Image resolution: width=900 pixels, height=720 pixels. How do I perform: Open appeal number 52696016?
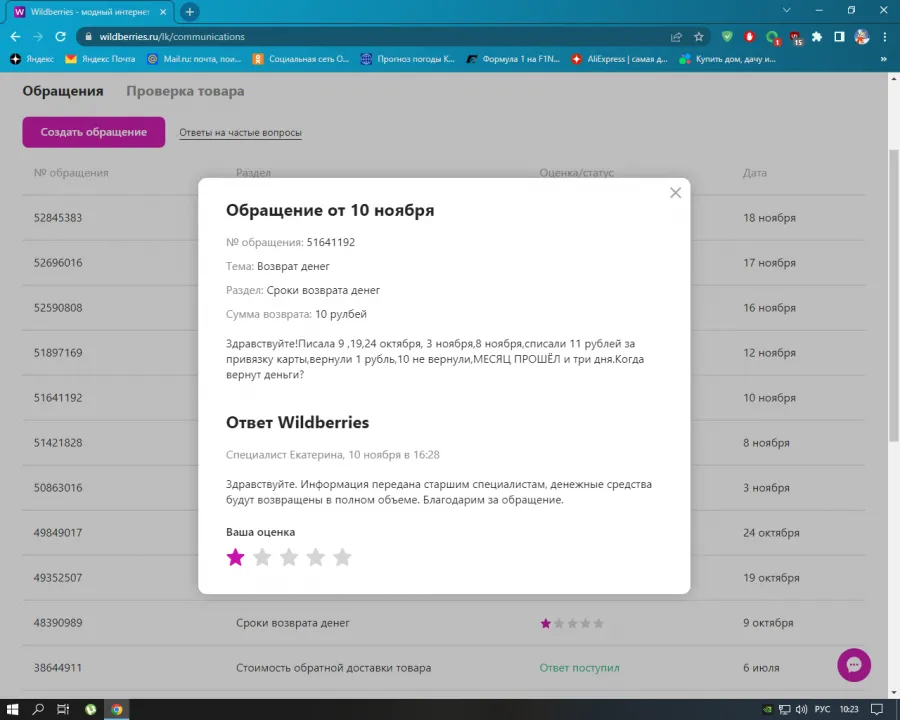(58, 262)
